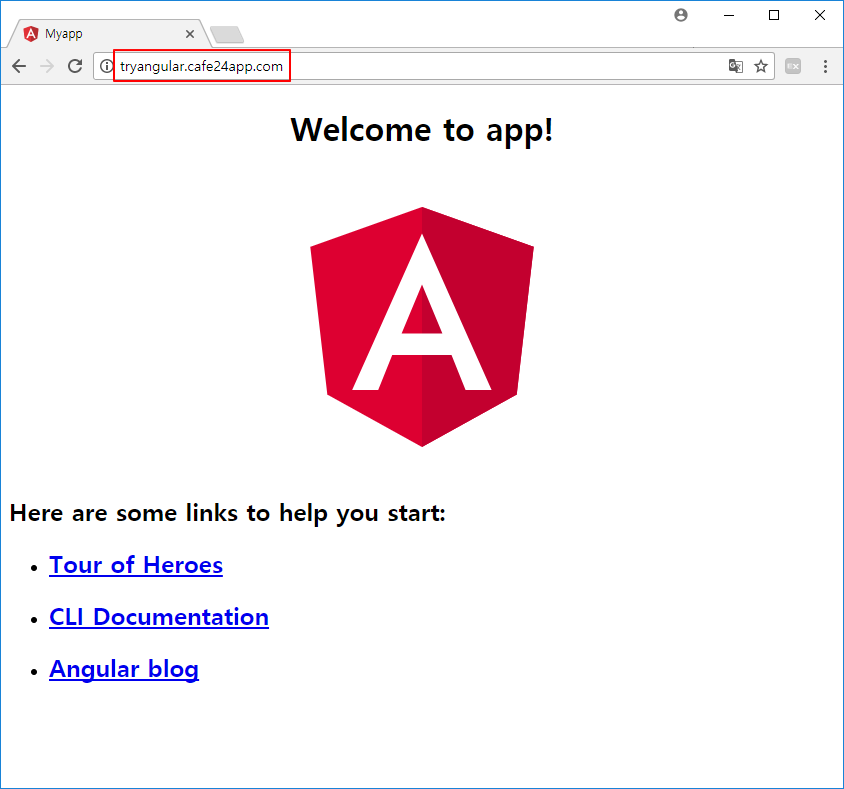
Task: Open the Tour of Heroes link
Action: pos(136,565)
